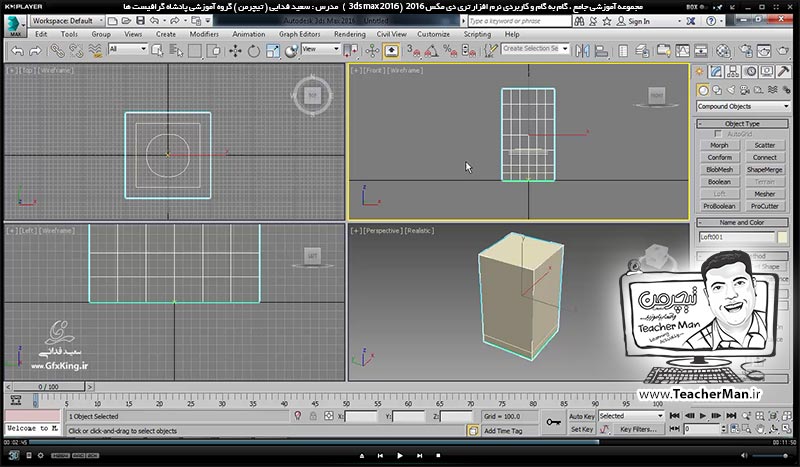Click the Unlink Selection icon
Viewport: 800px width, 467px height.
76,51
